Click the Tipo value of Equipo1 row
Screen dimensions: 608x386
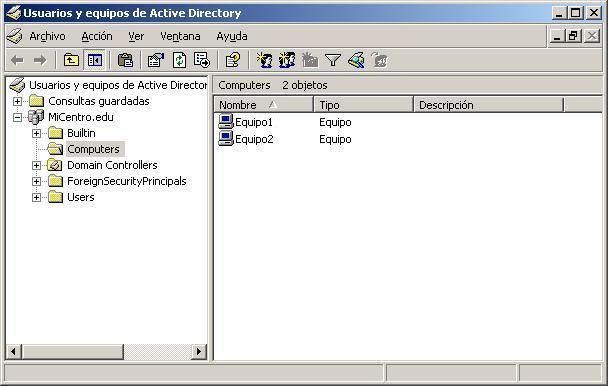point(335,122)
